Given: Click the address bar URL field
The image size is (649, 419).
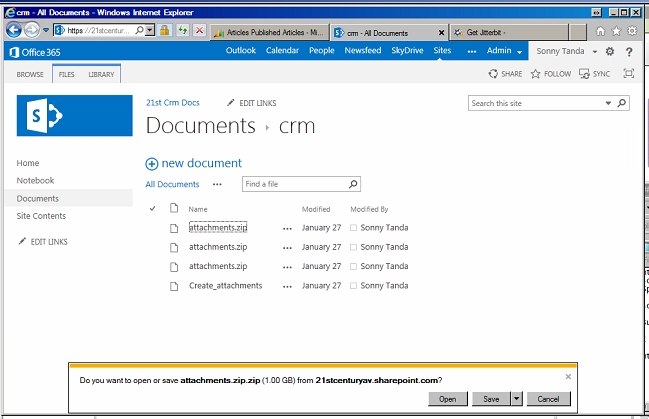Looking at the screenshot, I should pyautogui.click(x=98, y=31).
